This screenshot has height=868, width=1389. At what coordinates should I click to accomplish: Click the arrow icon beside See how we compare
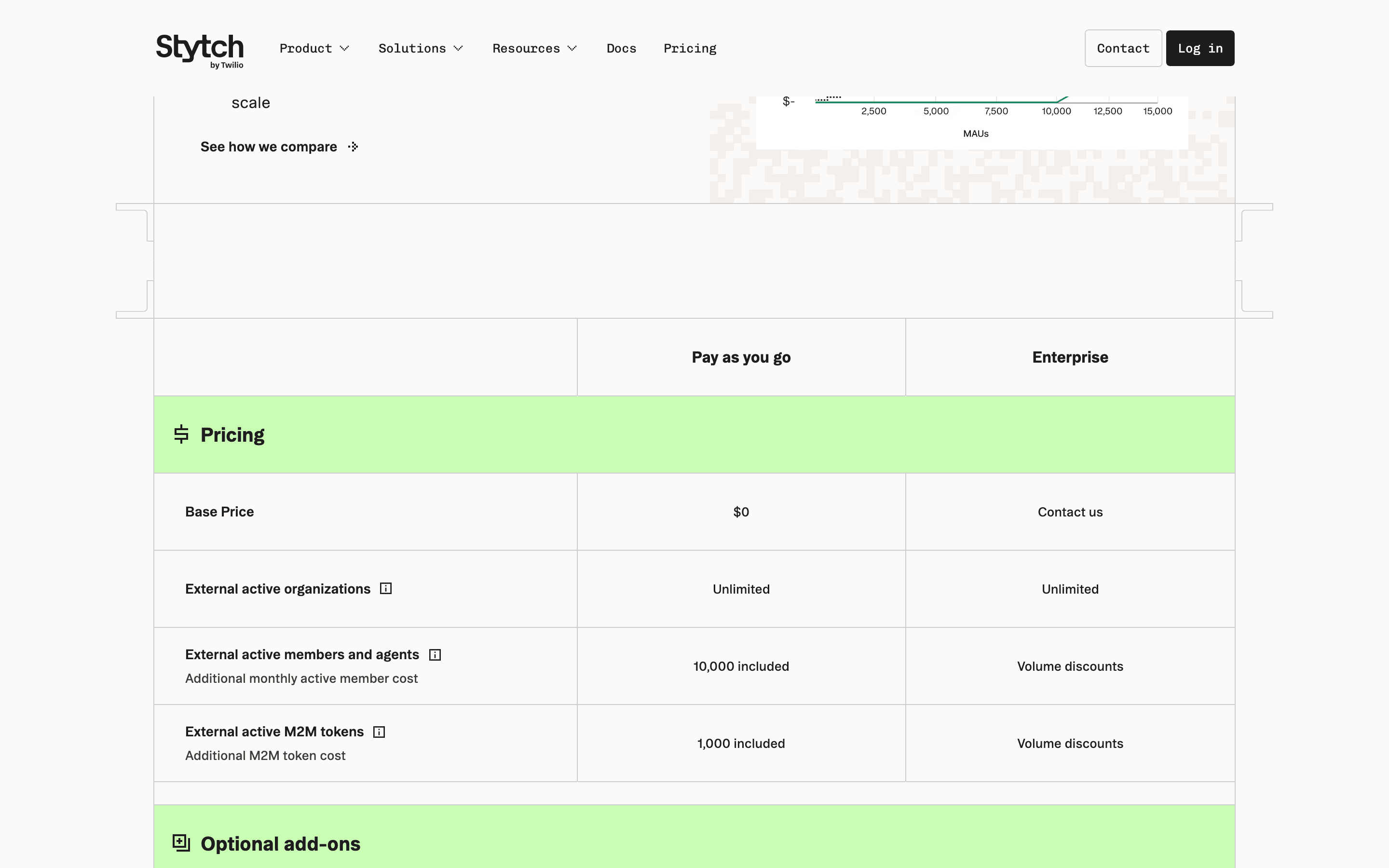(x=353, y=147)
